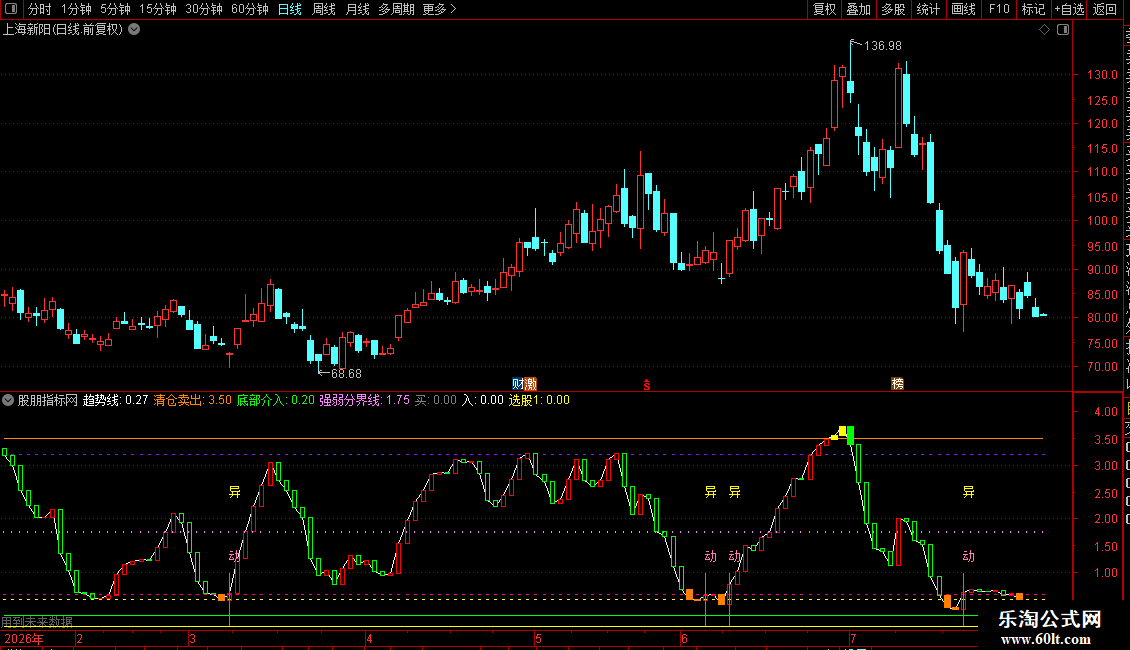Click the 返回 back button
Image resolution: width=1130 pixels, height=650 pixels.
coord(1105,9)
